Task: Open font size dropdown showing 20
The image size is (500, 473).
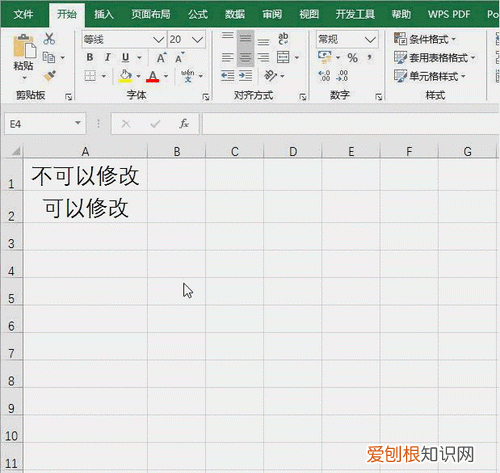Action: pyautogui.click(x=197, y=40)
